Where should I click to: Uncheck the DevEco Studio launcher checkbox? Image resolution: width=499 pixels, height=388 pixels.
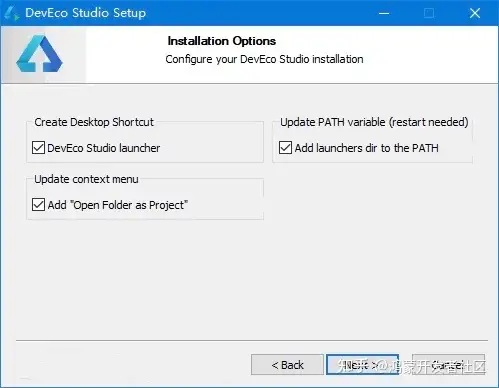click(38, 148)
